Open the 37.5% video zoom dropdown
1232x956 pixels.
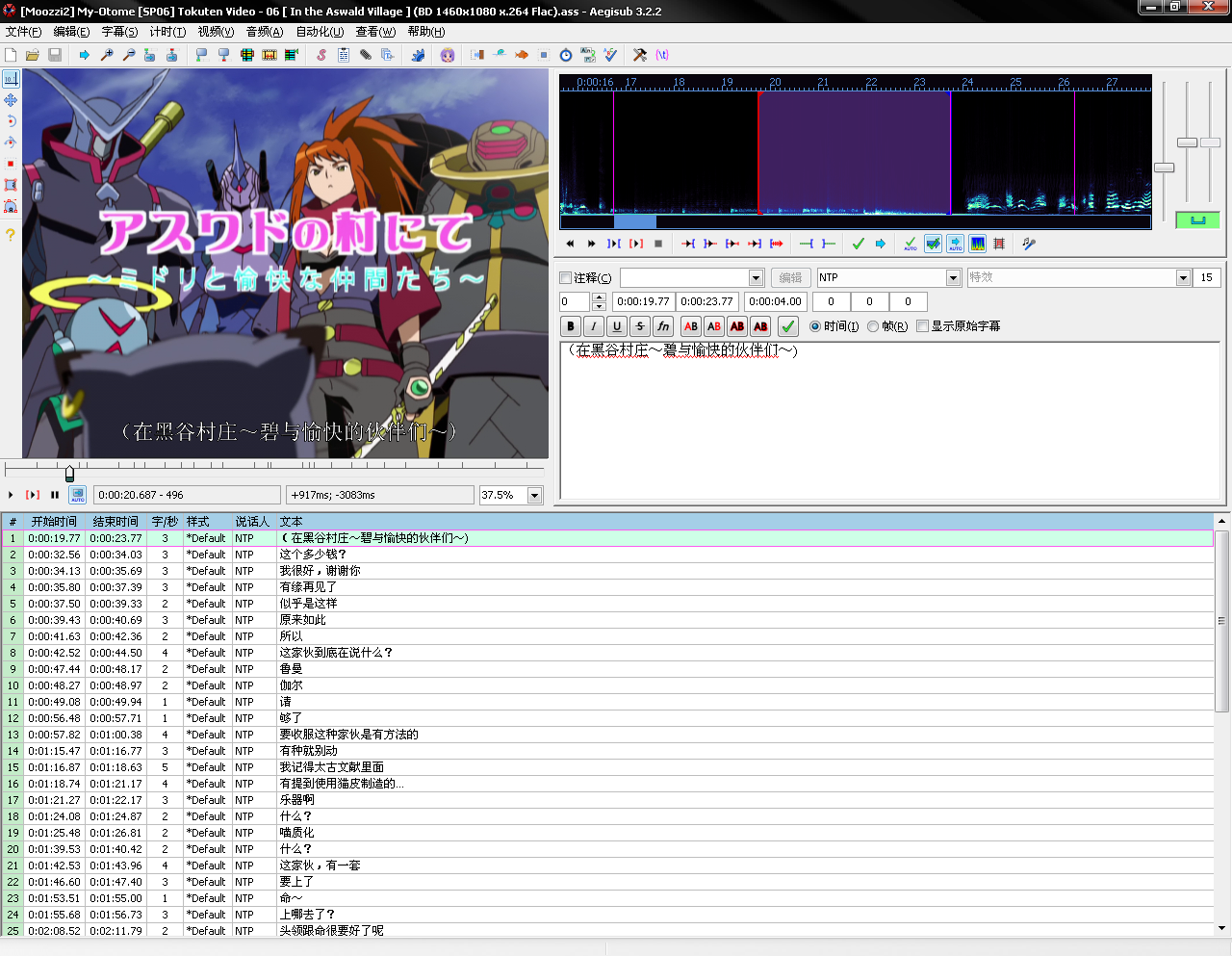coord(534,495)
